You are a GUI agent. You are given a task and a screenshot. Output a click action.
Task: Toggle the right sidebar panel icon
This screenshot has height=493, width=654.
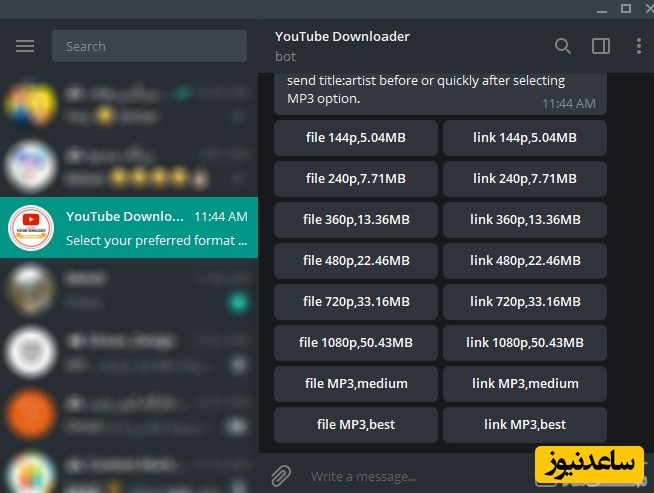tap(601, 46)
